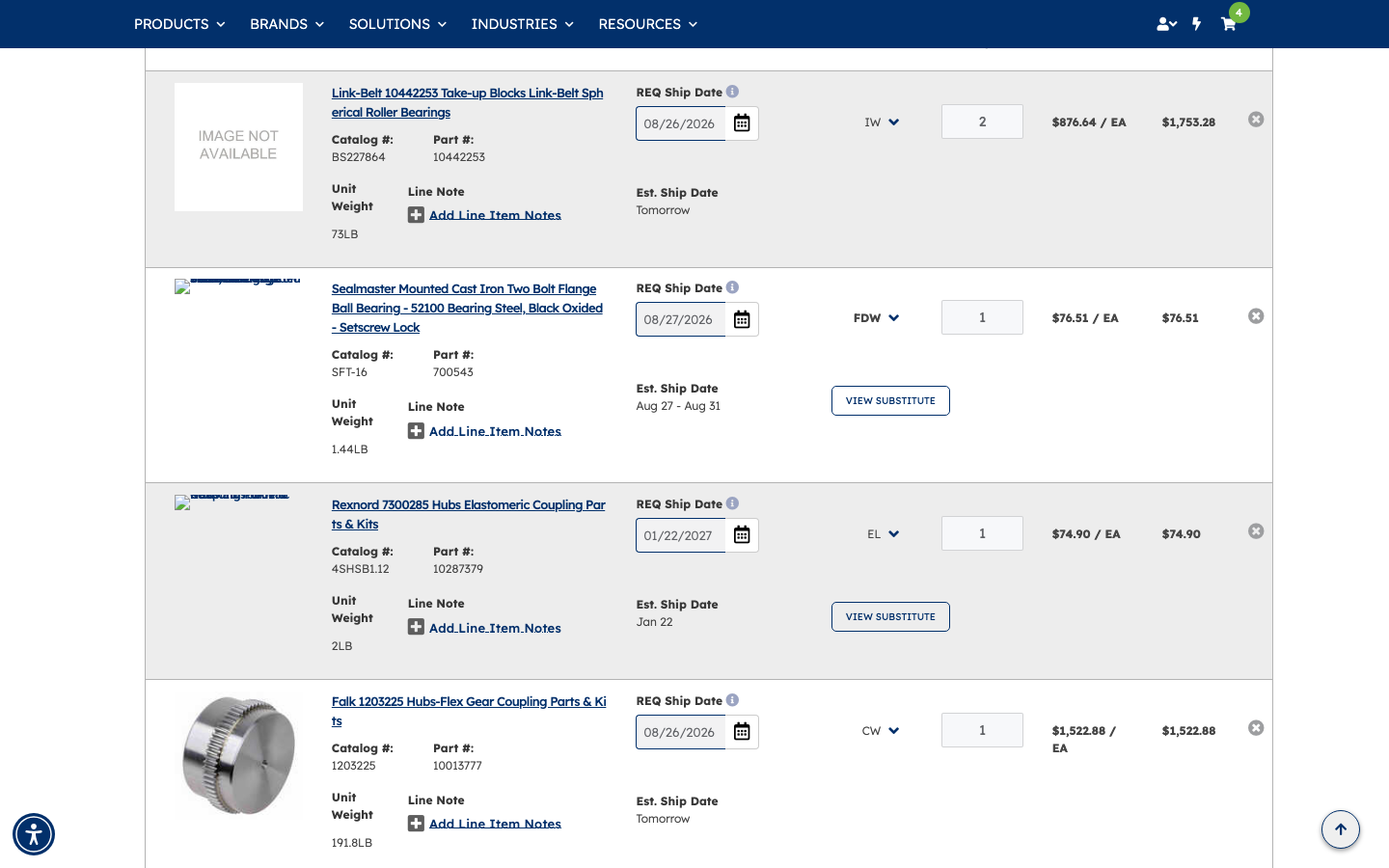The height and width of the screenshot is (868, 1389).
Task: Click plus icon for Sealmaster line notes
Action: click(x=416, y=431)
